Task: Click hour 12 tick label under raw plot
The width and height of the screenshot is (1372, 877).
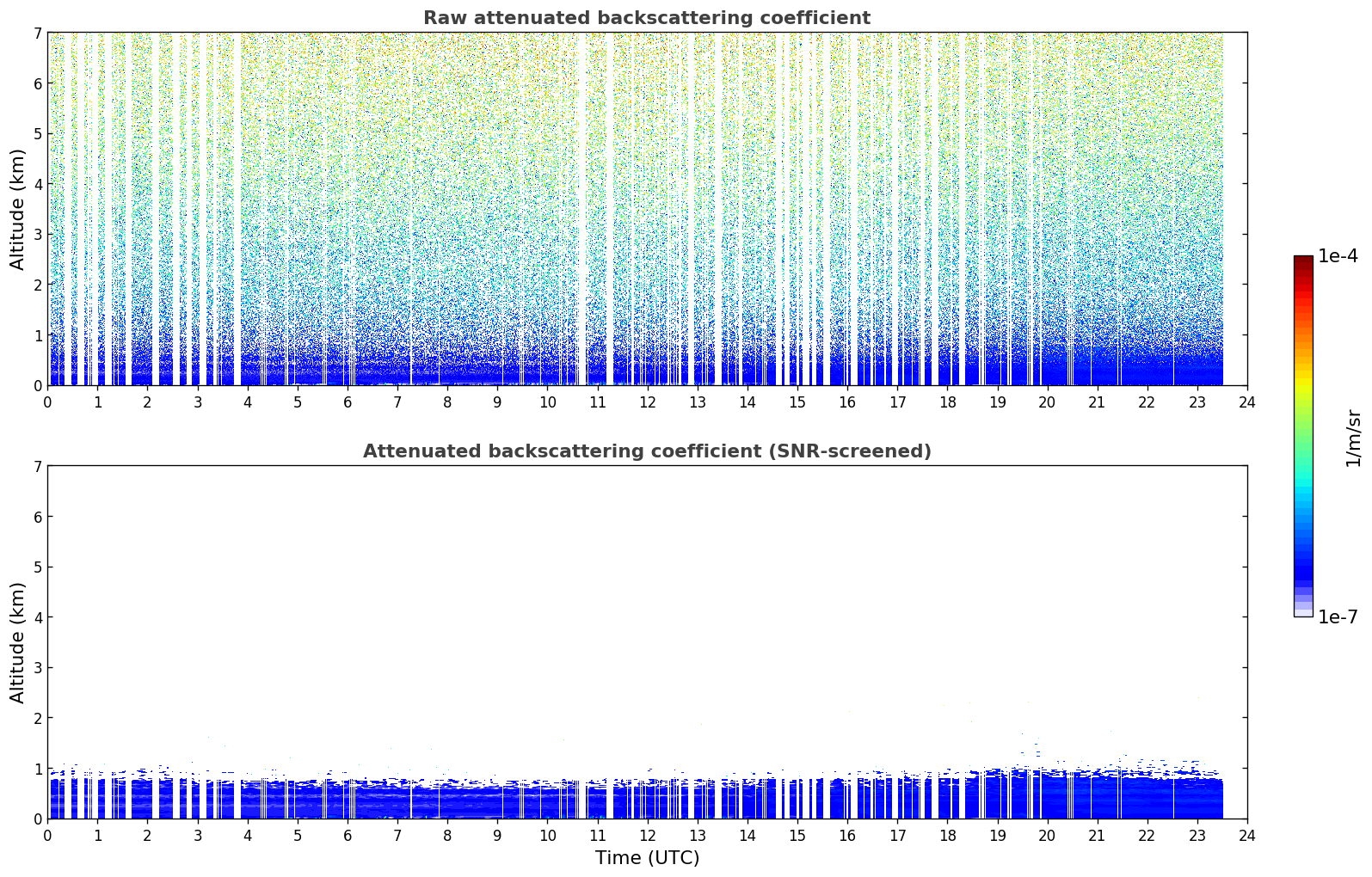Action: 647,402
